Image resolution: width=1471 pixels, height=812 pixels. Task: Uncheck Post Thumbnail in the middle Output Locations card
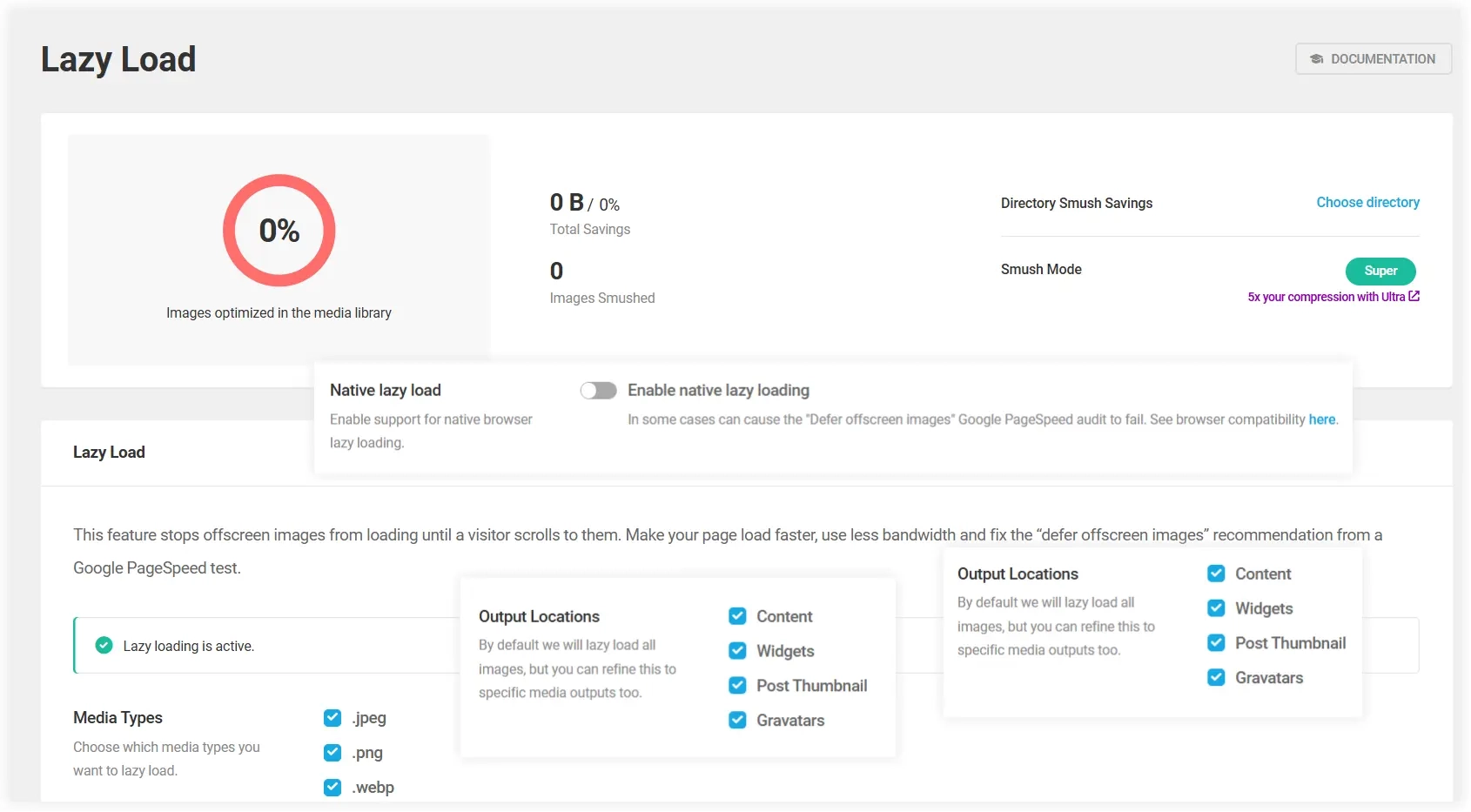737,686
